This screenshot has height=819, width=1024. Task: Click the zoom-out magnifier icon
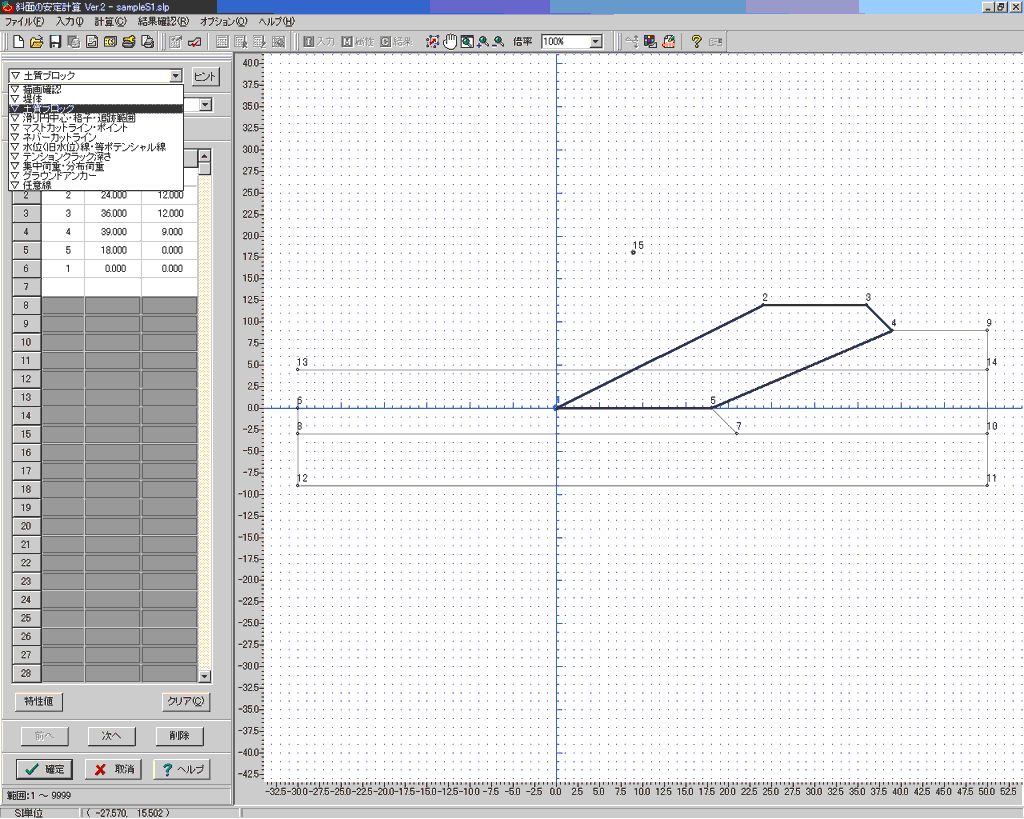(499, 42)
